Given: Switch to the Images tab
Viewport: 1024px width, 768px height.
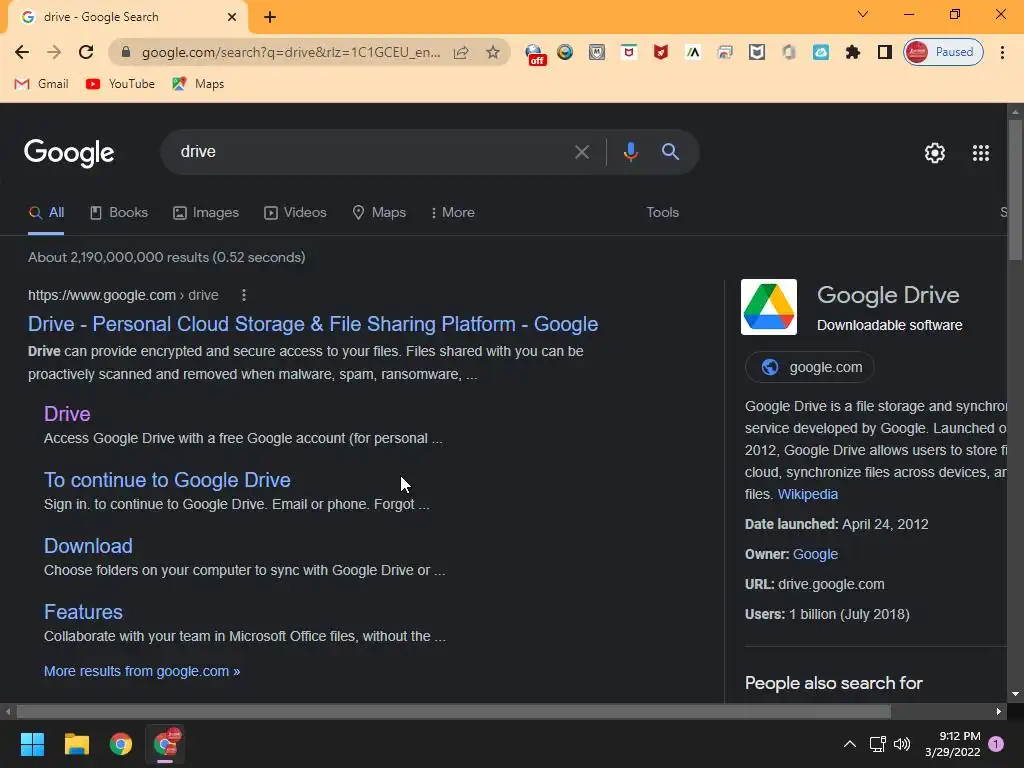Looking at the screenshot, I should click(x=206, y=212).
